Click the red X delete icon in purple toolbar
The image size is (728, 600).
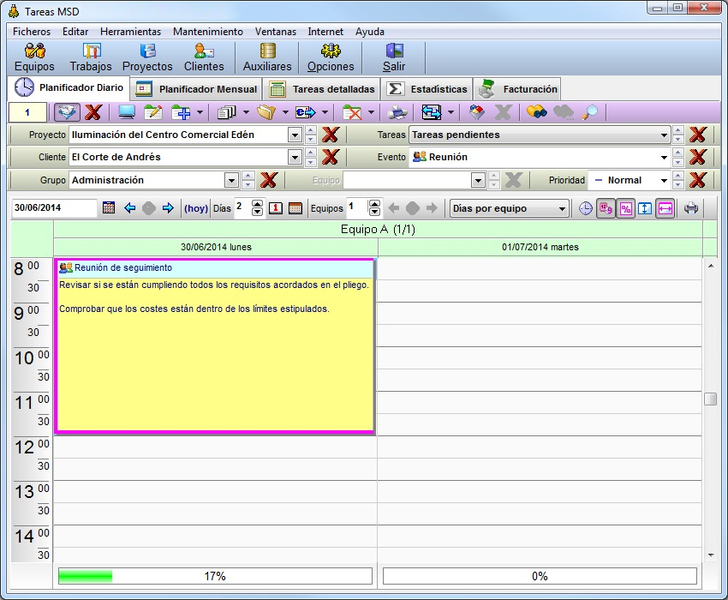(x=93, y=112)
